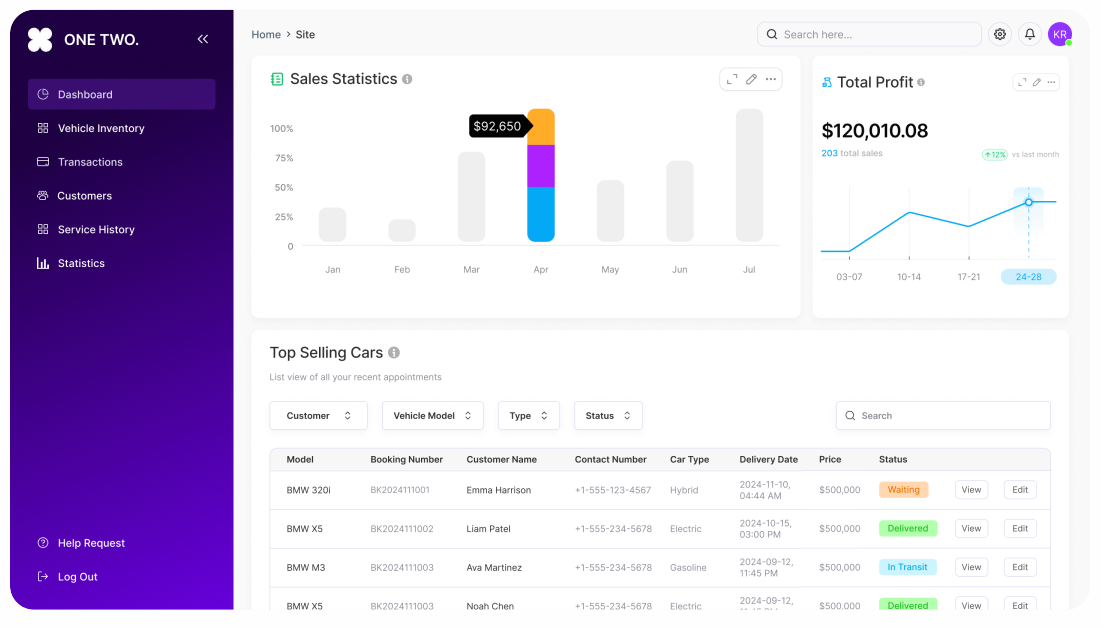1102x627 pixels.
Task: Open Sales Statistics more options menu
Action: coord(770,79)
